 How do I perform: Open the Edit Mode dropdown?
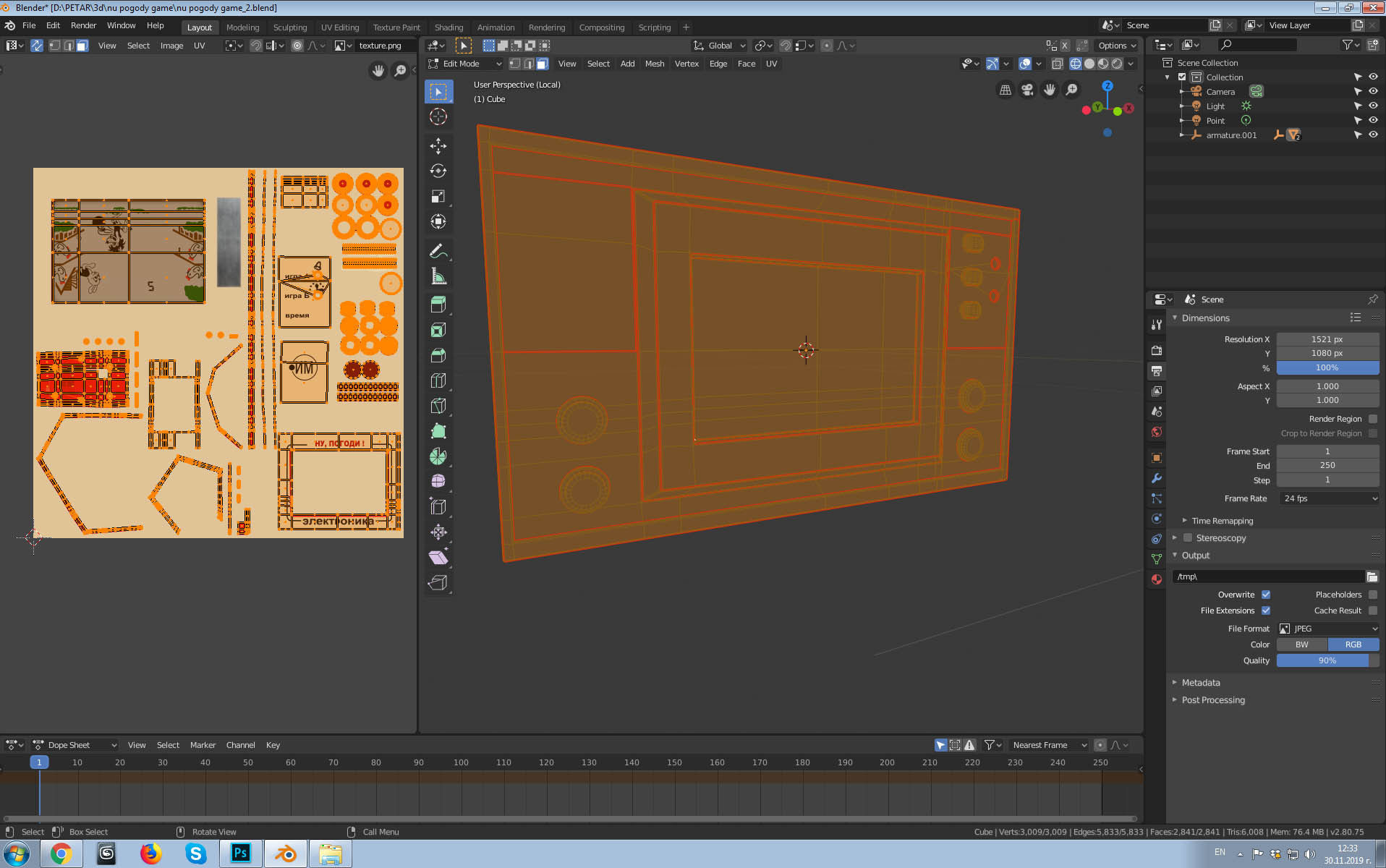(x=464, y=64)
